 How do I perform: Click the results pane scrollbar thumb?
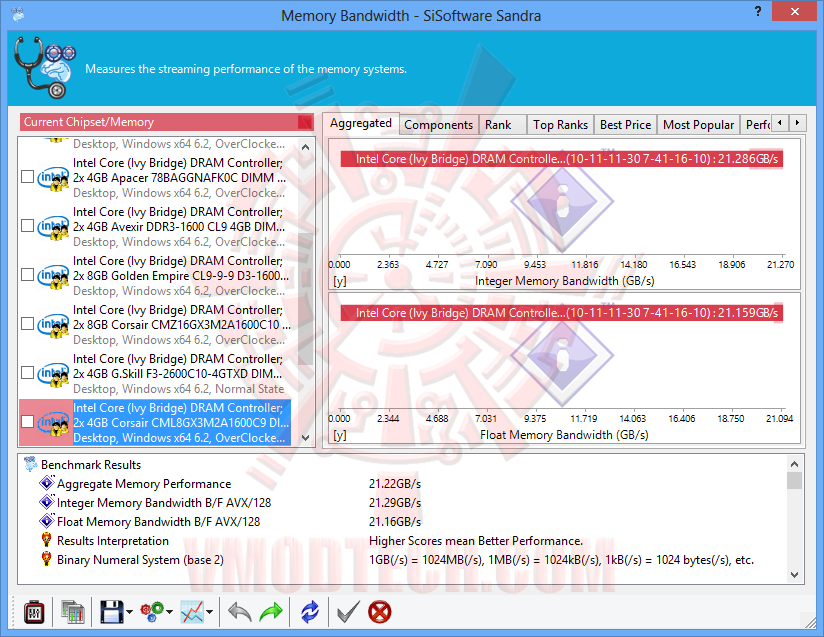(x=794, y=481)
